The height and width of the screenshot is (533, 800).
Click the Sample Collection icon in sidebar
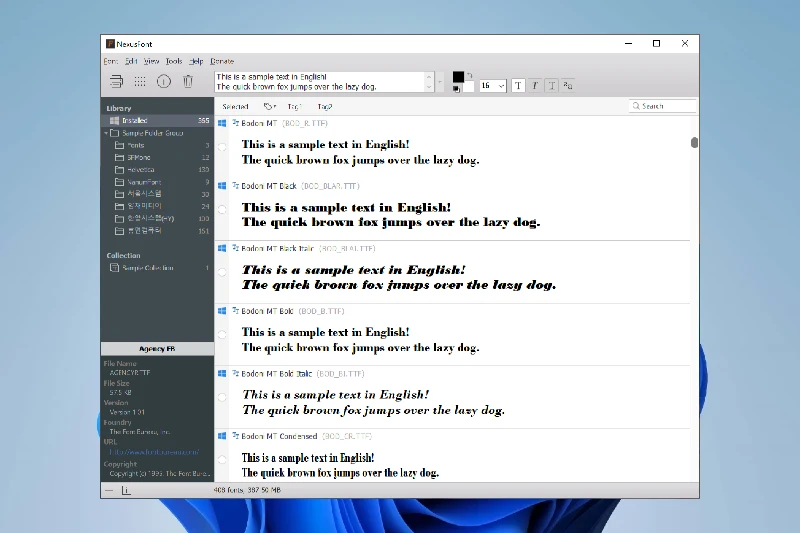(114, 268)
